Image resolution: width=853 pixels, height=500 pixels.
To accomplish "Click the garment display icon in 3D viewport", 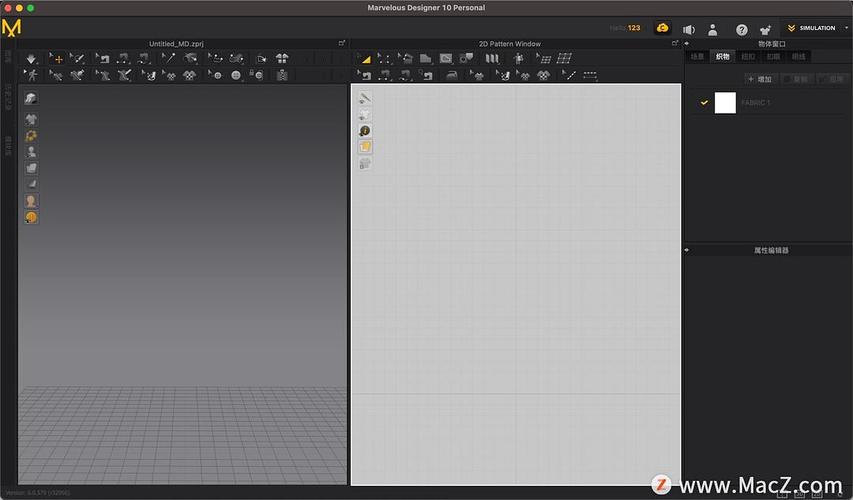I will [31, 119].
